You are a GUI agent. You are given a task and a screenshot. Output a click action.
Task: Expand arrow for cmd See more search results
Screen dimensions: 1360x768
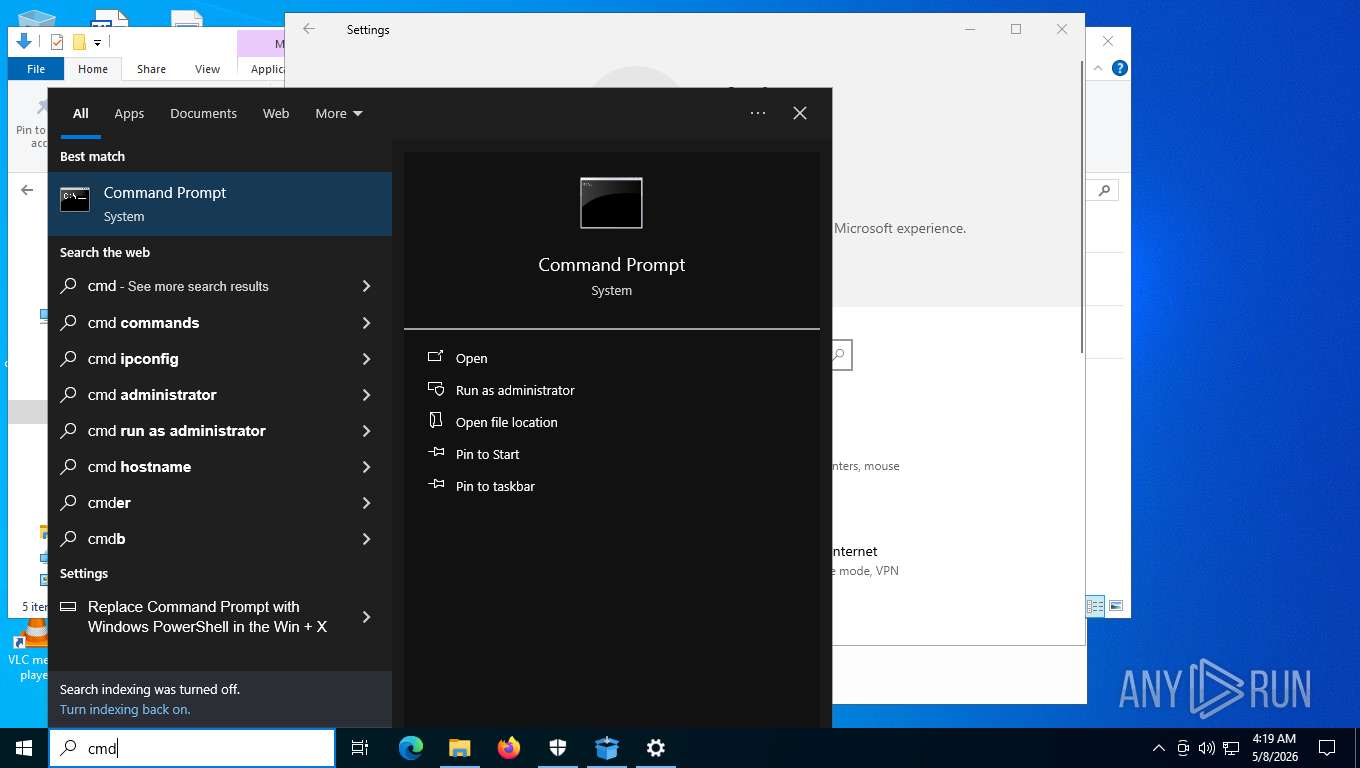point(366,286)
